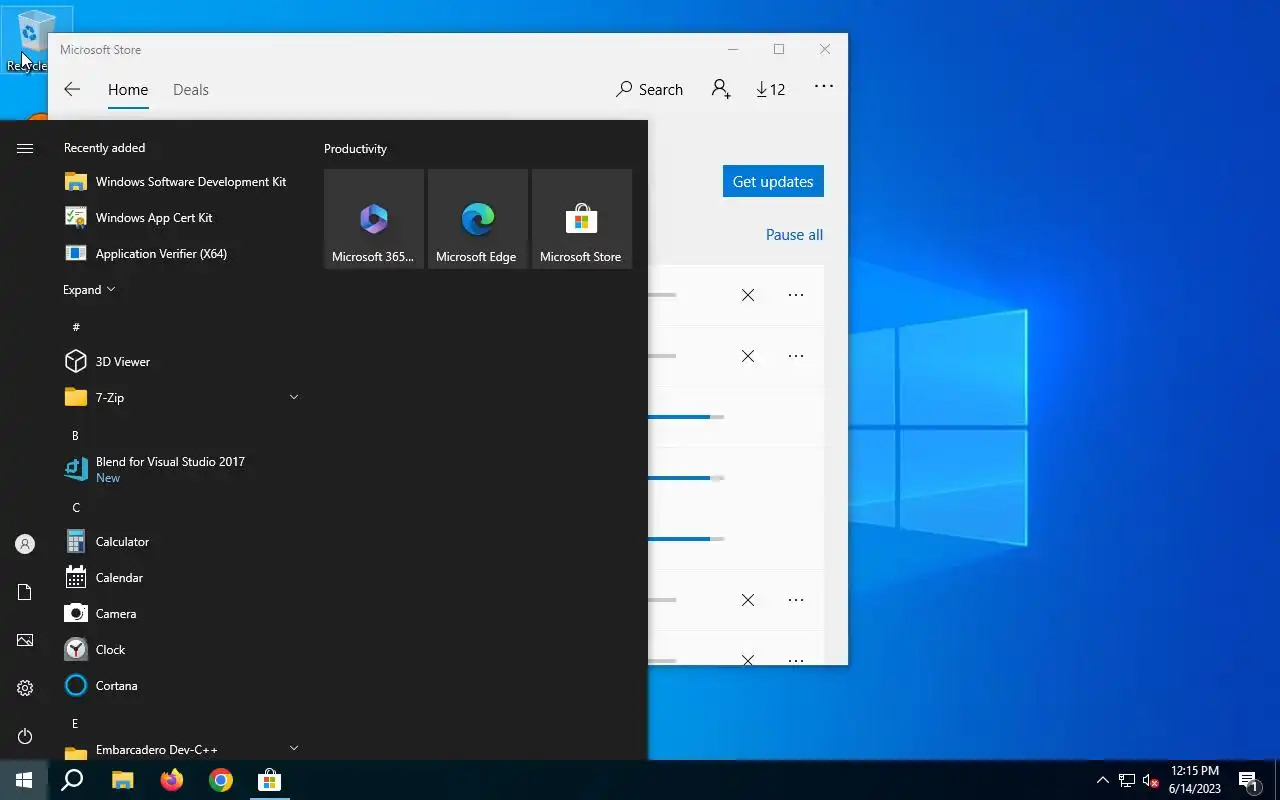This screenshot has height=800, width=1280.
Task: Open Clock app
Action: [180, 650]
